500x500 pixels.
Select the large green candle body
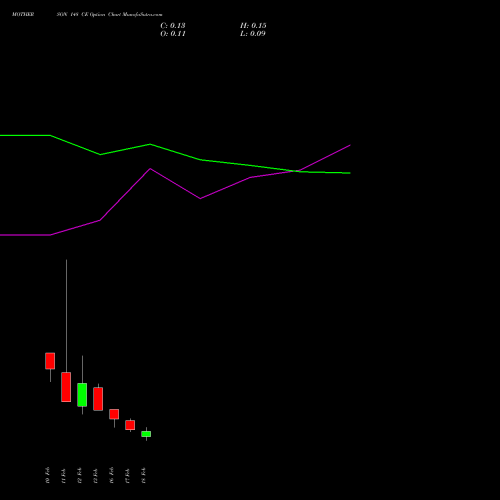pos(82,395)
